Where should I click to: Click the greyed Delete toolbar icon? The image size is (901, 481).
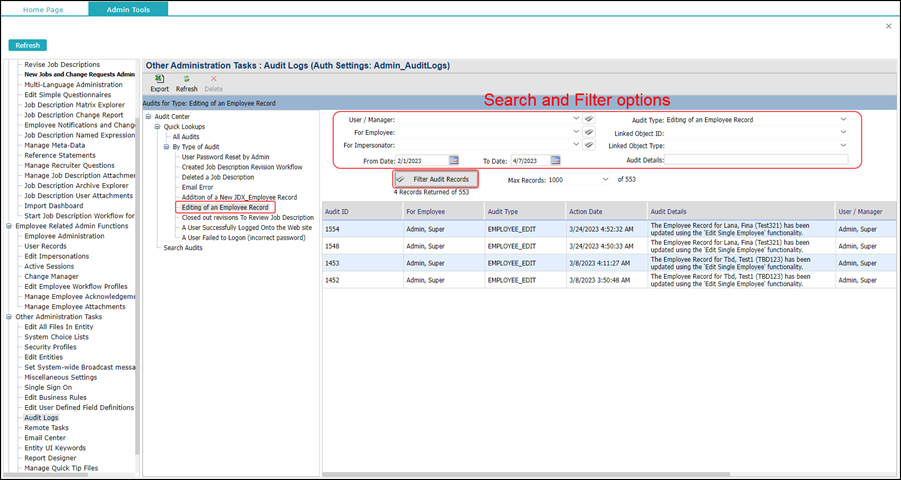[x=213, y=79]
